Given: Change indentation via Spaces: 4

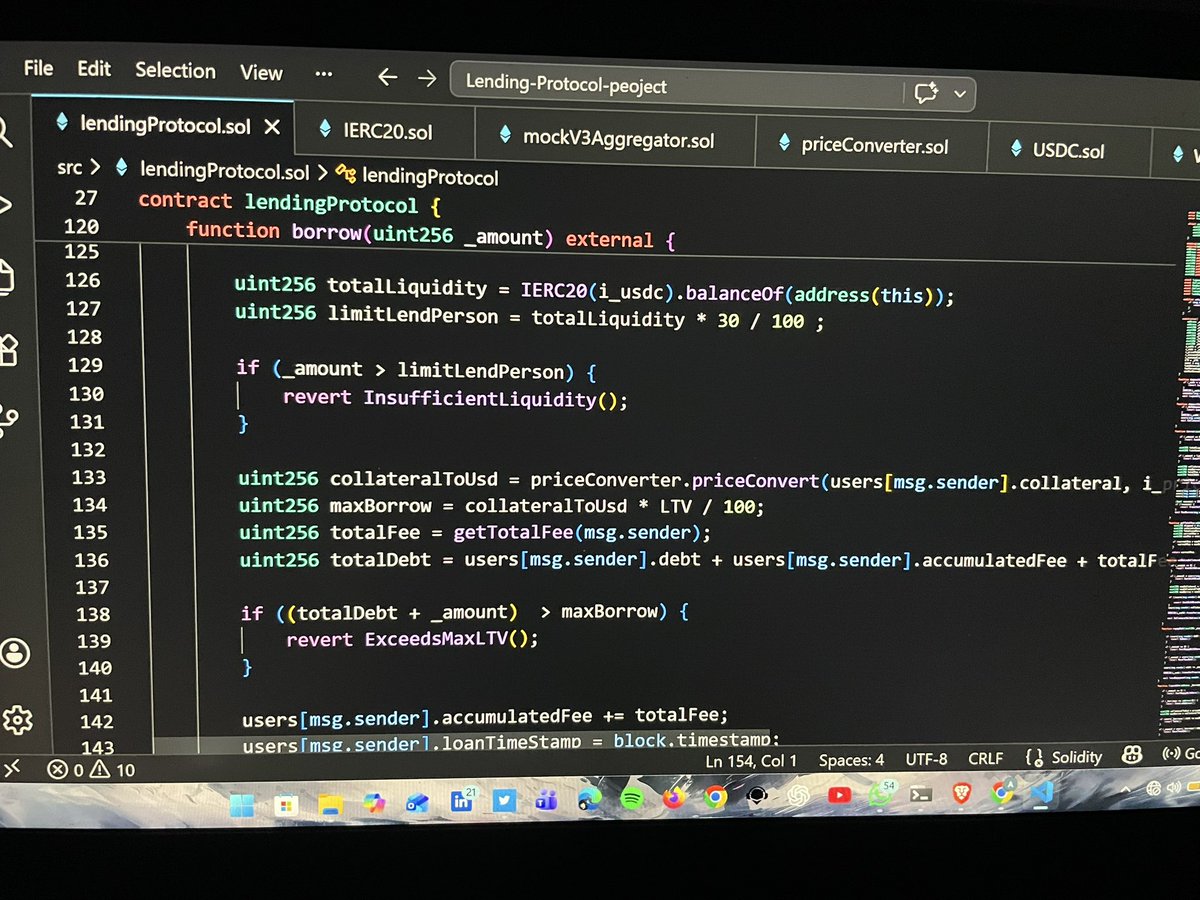Looking at the screenshot, I should pyautogui.click(x=851, y=760).
